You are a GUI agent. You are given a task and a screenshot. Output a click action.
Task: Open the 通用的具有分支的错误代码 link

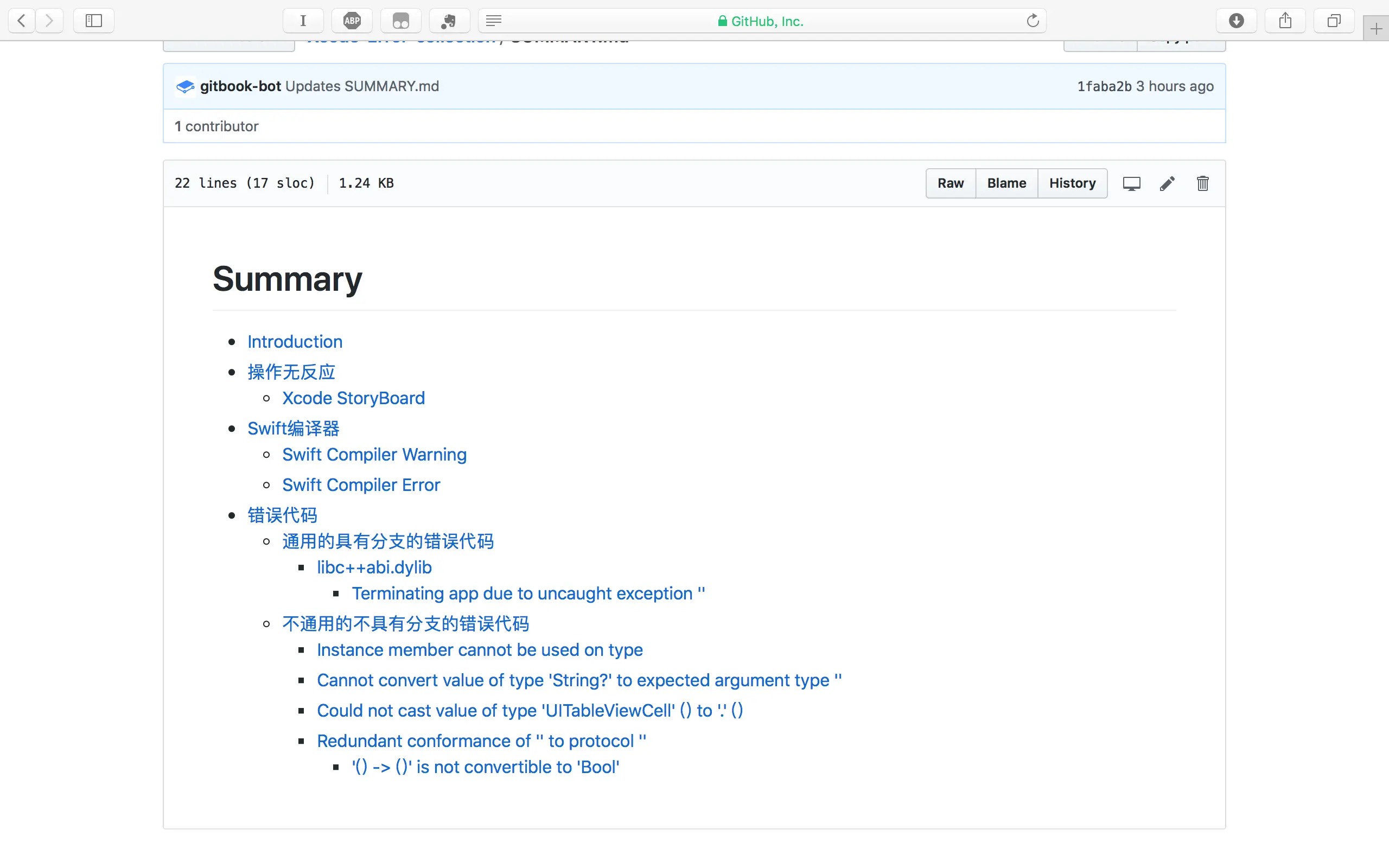[x=388, y=541]
